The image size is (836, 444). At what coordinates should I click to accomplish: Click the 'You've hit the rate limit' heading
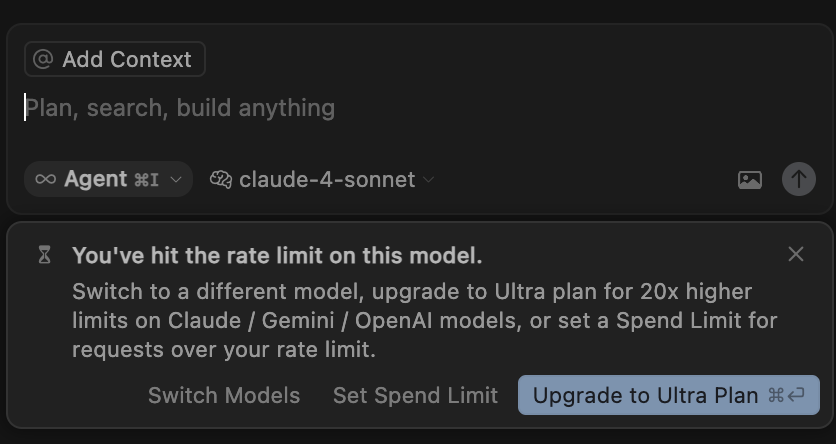click(x=277, y=255)
